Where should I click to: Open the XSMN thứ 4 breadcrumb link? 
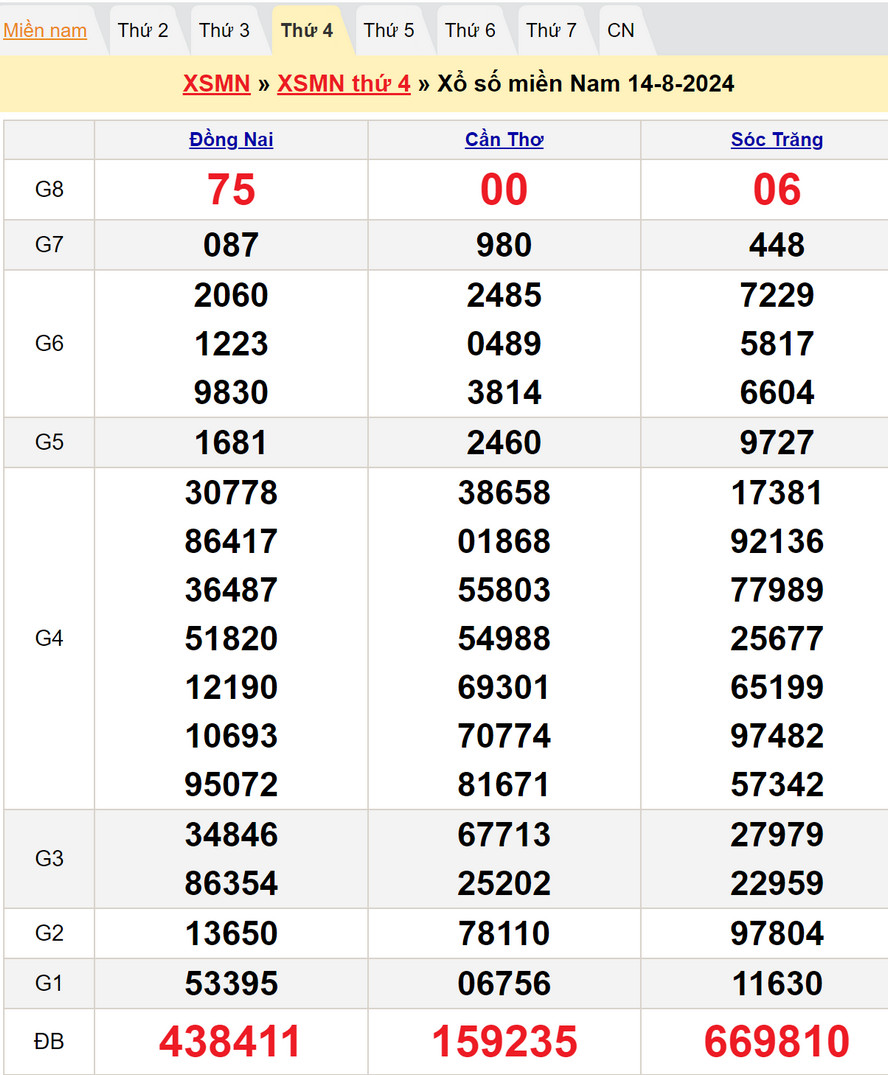(344, 83)
